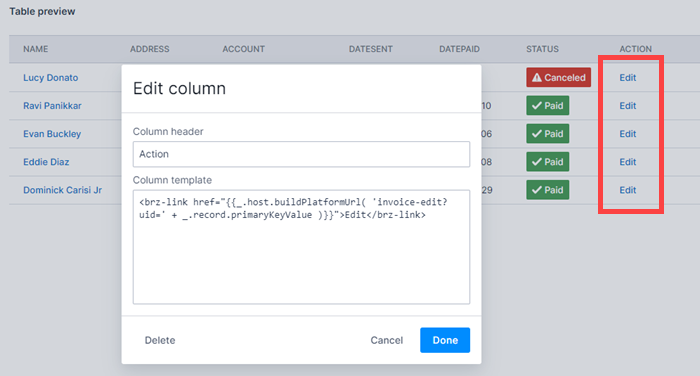The image size is (700, 376).
Task: Click Paid badge in Eddie Diaz row
Action: point(548,162)
